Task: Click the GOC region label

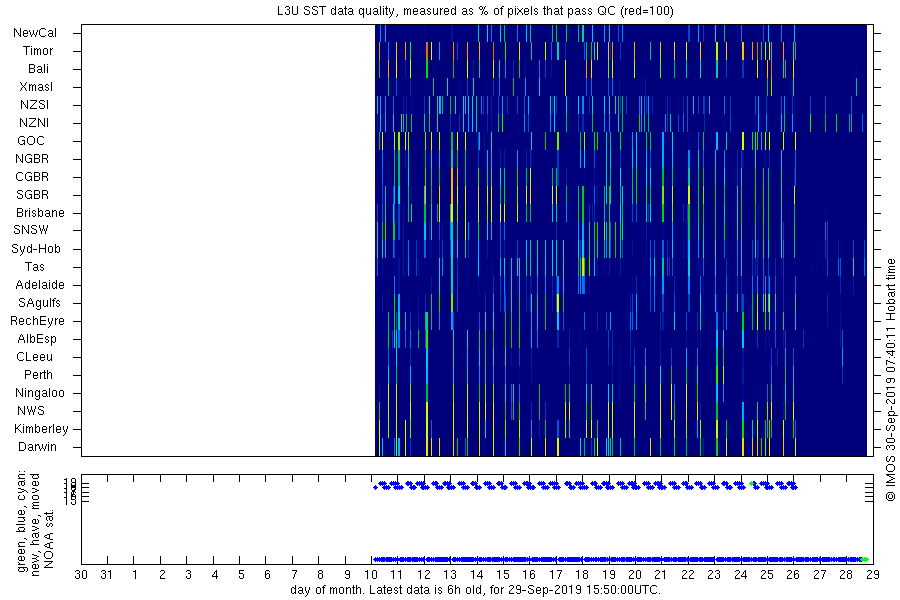Action: pos(31,141)
